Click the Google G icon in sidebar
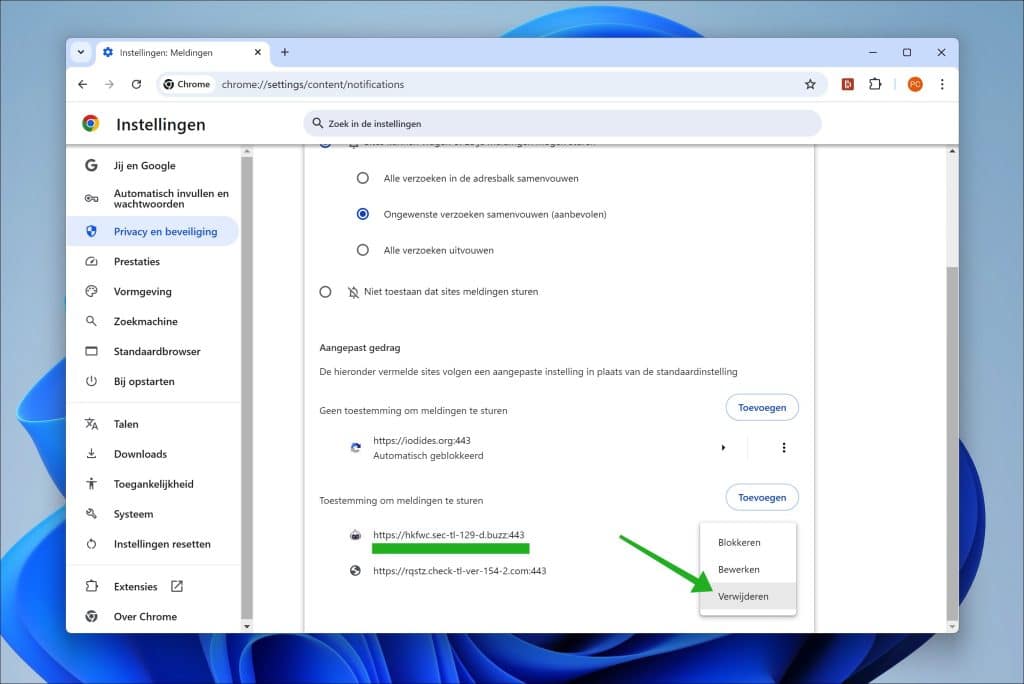 click(x=91, y=165)
